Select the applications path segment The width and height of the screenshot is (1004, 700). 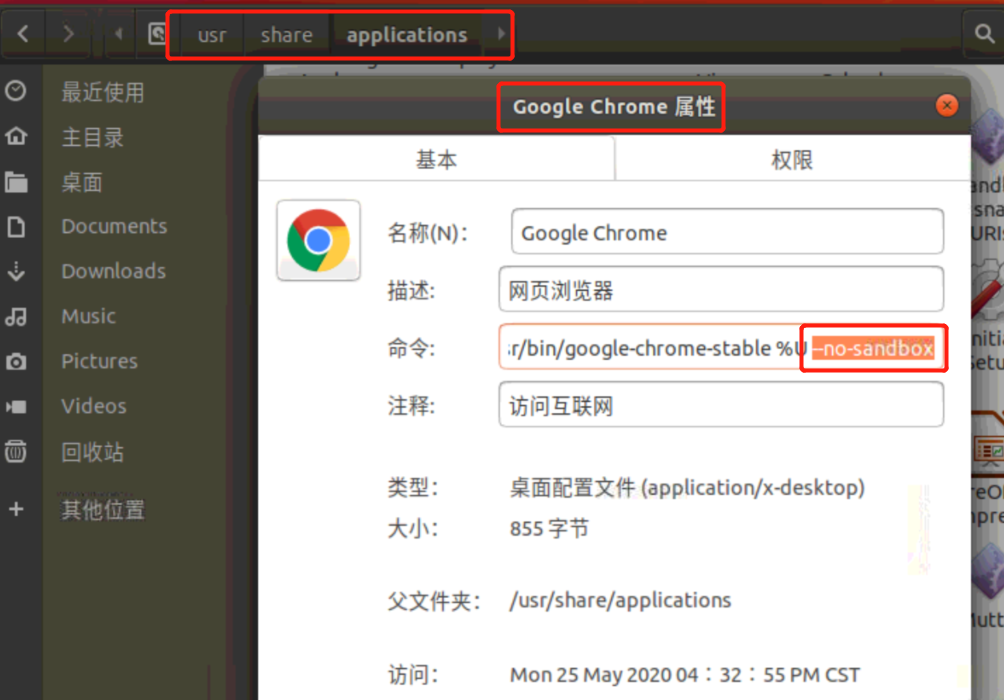tap(407, 35)
